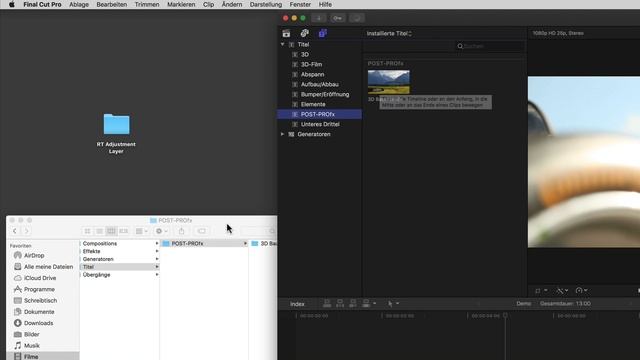This screenshot has height=360, width=640.
Task: Select POST-PROfx folder in Finder column
Action: (204, 243)
